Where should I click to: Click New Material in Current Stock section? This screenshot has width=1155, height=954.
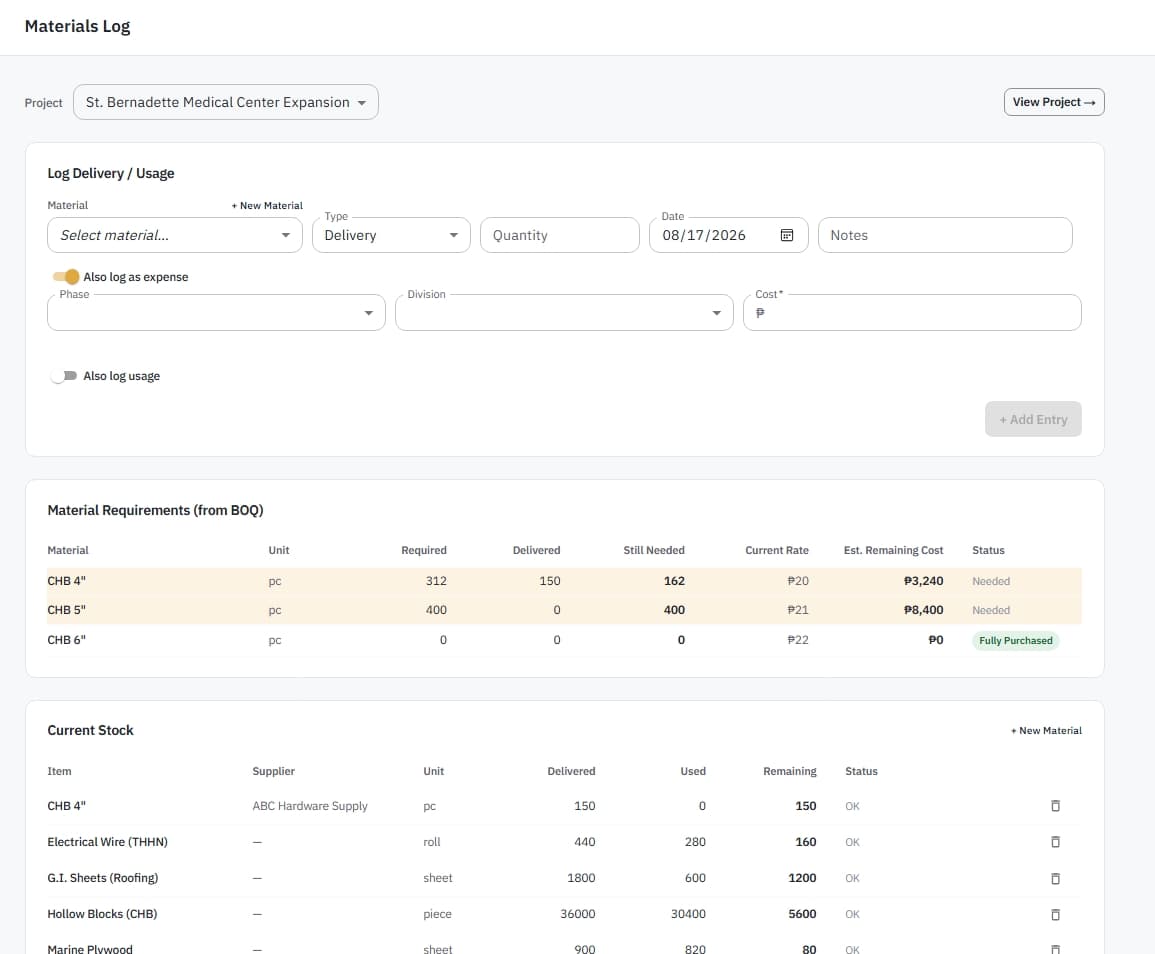coord(1046,731)
